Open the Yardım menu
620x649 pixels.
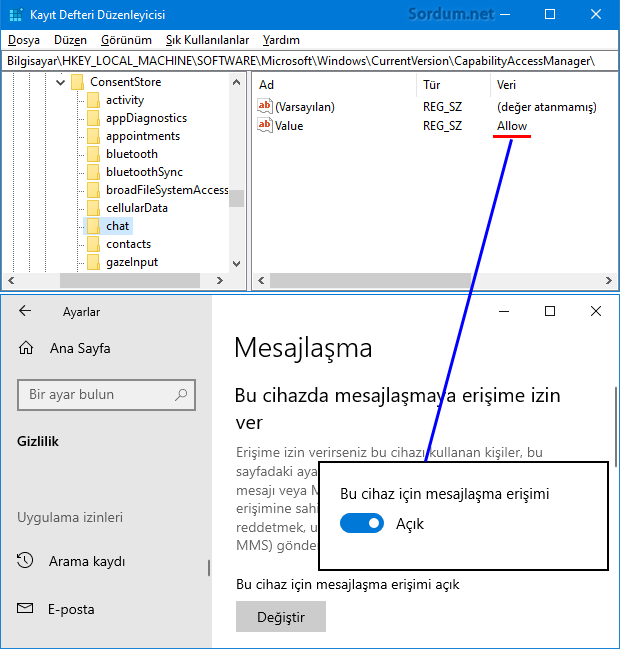point(281,40)
